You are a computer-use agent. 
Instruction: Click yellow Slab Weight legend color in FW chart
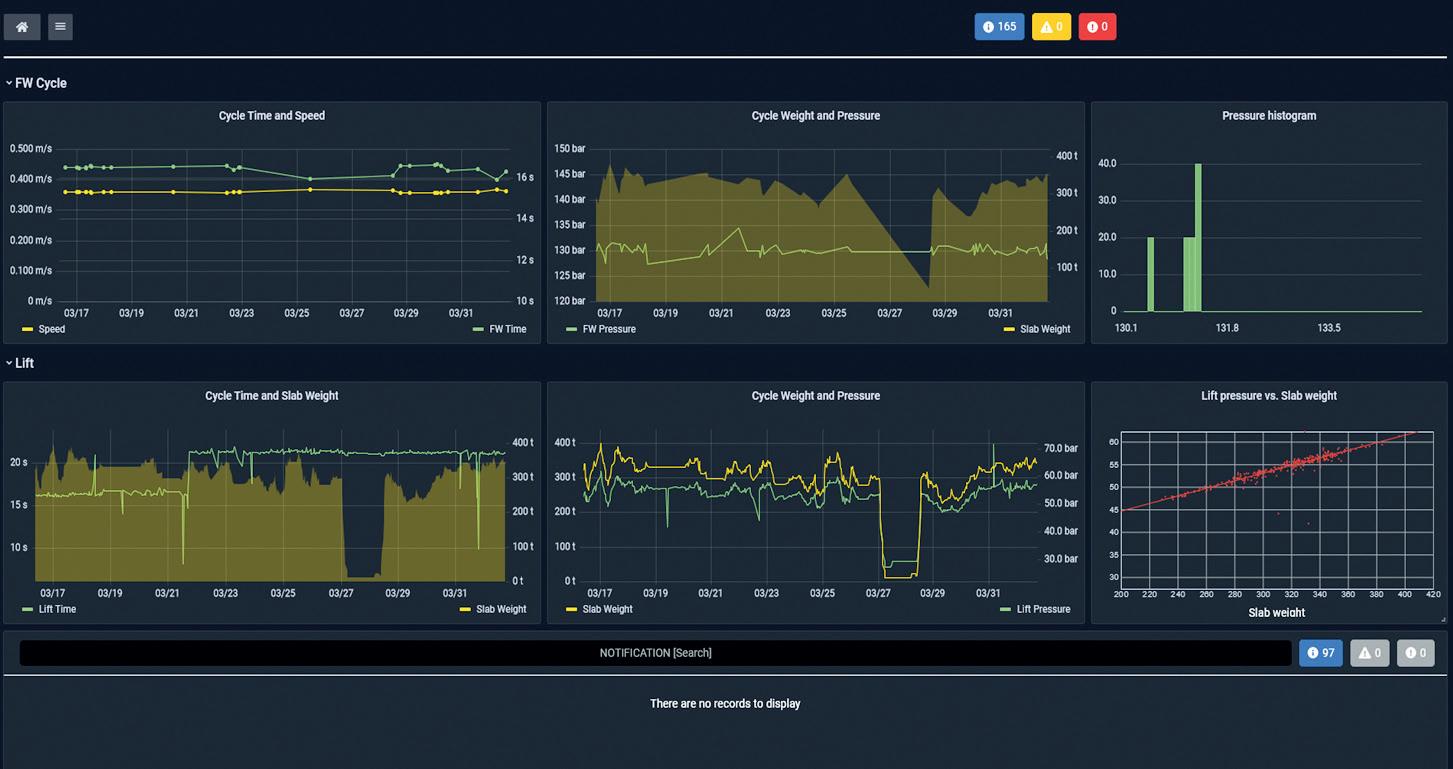(1010, 329)
